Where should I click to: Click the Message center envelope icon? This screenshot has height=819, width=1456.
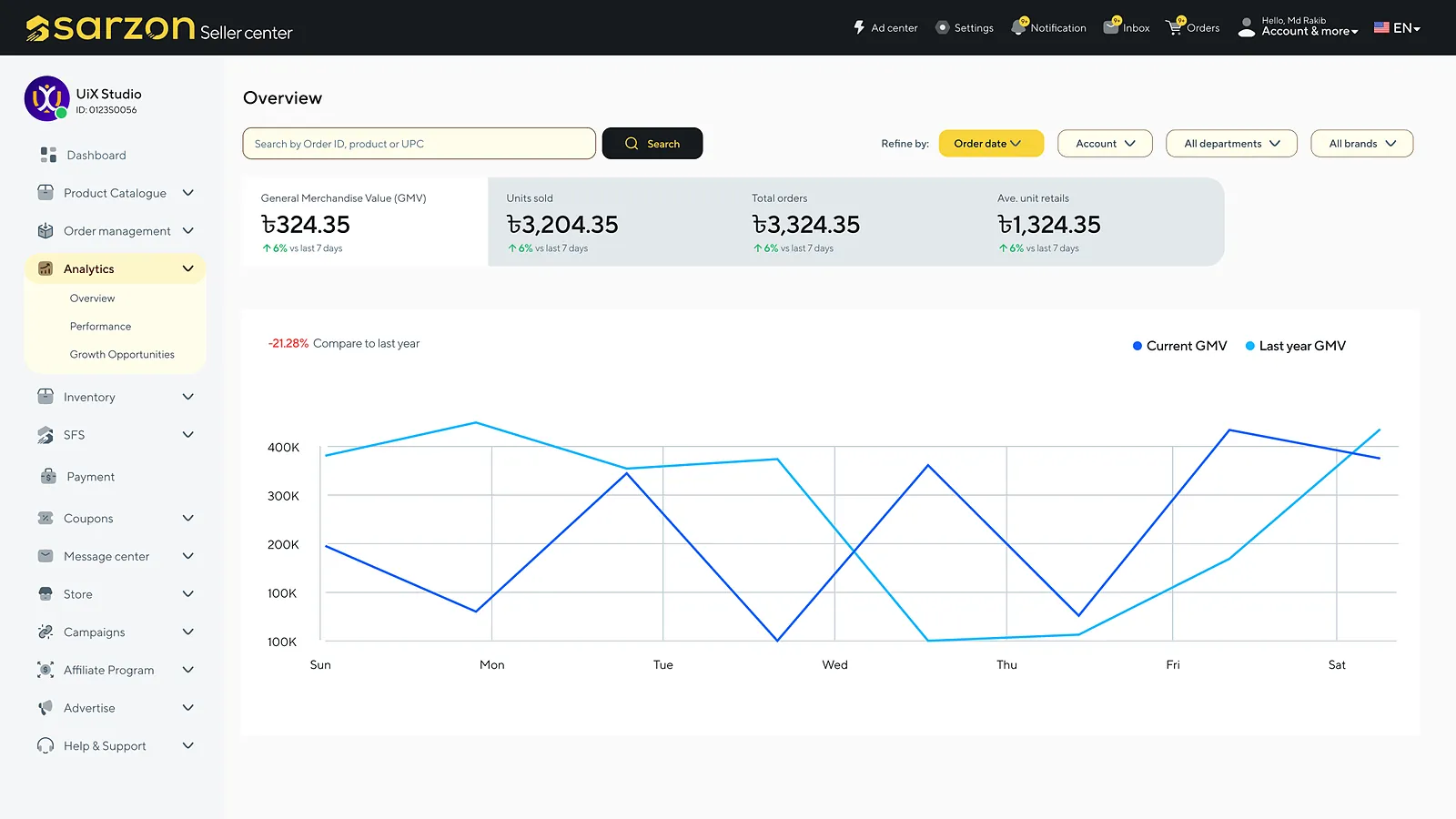pyautogui.click(x=45, y=556)
